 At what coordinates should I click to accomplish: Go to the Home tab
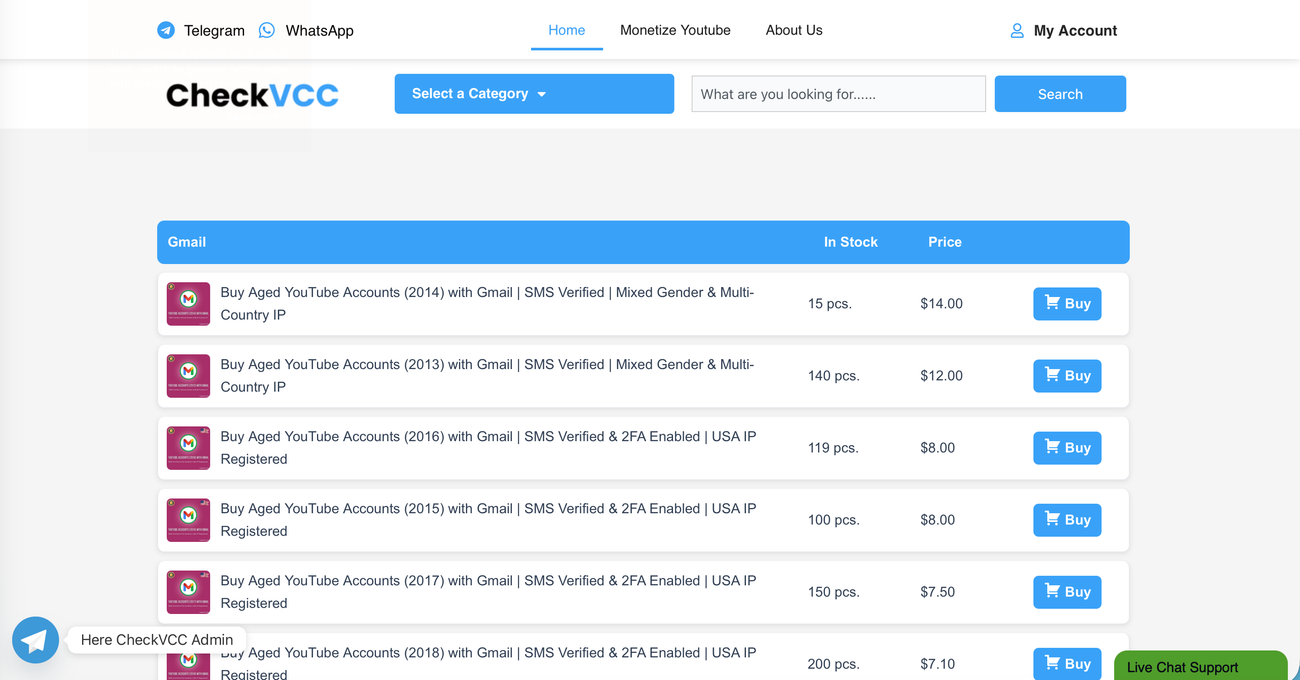tap(567, 30)
